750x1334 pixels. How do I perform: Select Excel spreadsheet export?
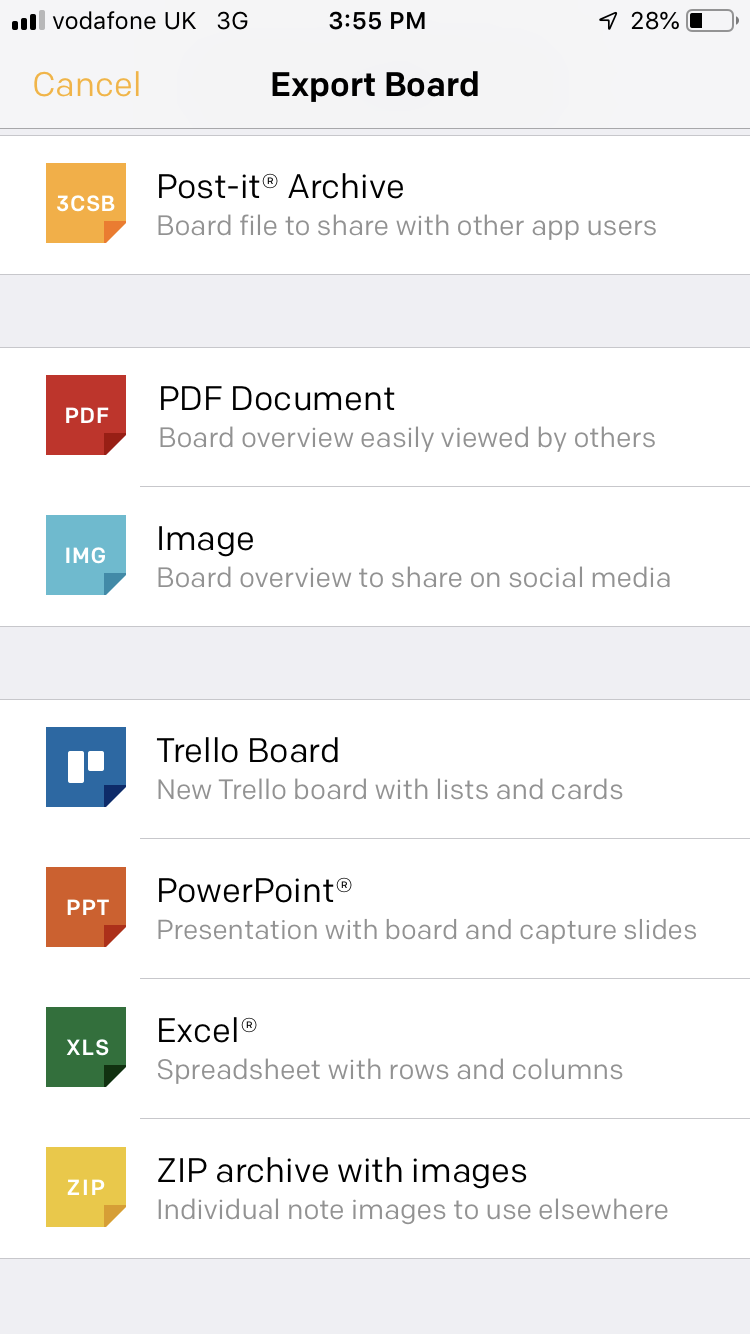[x=390, y=1049]
